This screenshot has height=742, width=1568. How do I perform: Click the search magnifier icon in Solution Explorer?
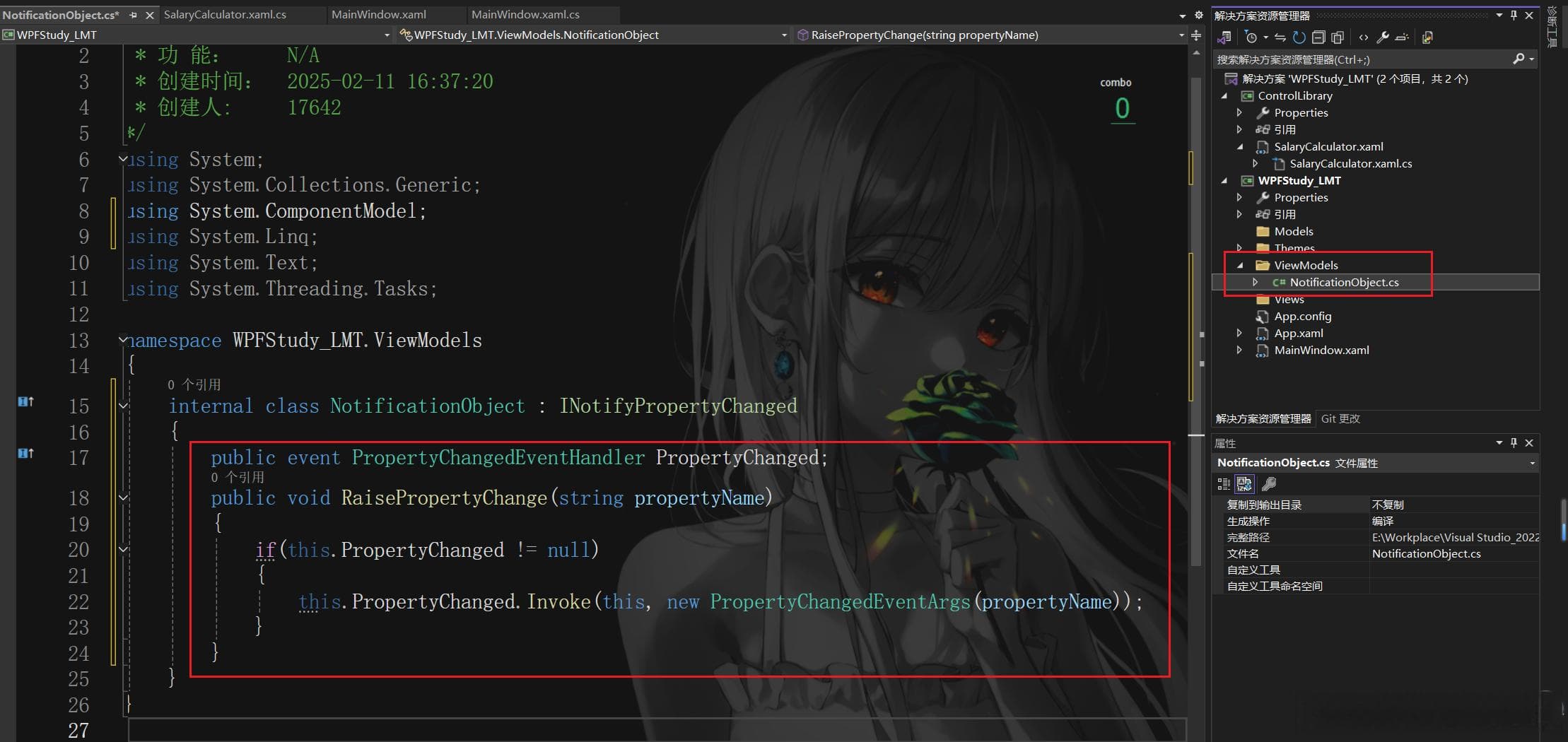point(1518,59)
